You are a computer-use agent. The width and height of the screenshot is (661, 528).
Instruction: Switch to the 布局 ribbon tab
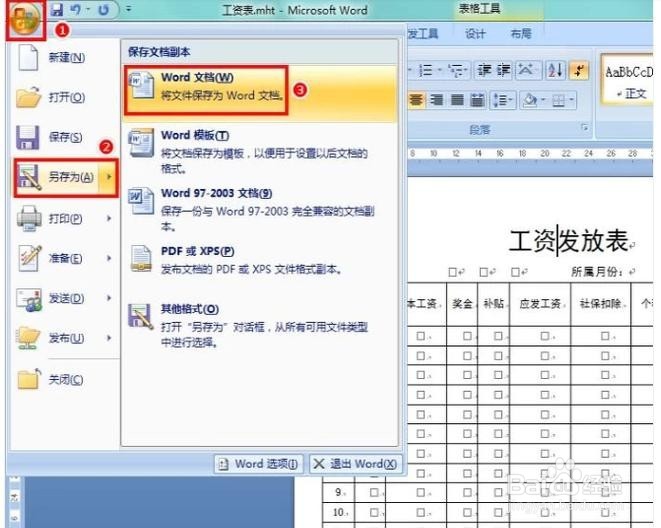(521, 34)
